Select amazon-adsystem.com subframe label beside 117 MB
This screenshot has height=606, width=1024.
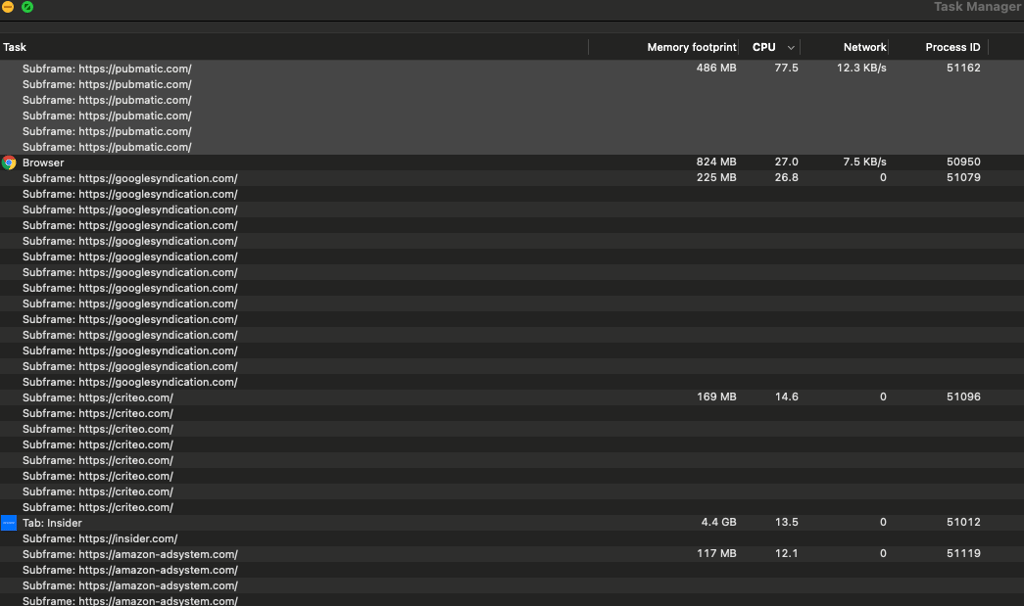click(130, 554)
